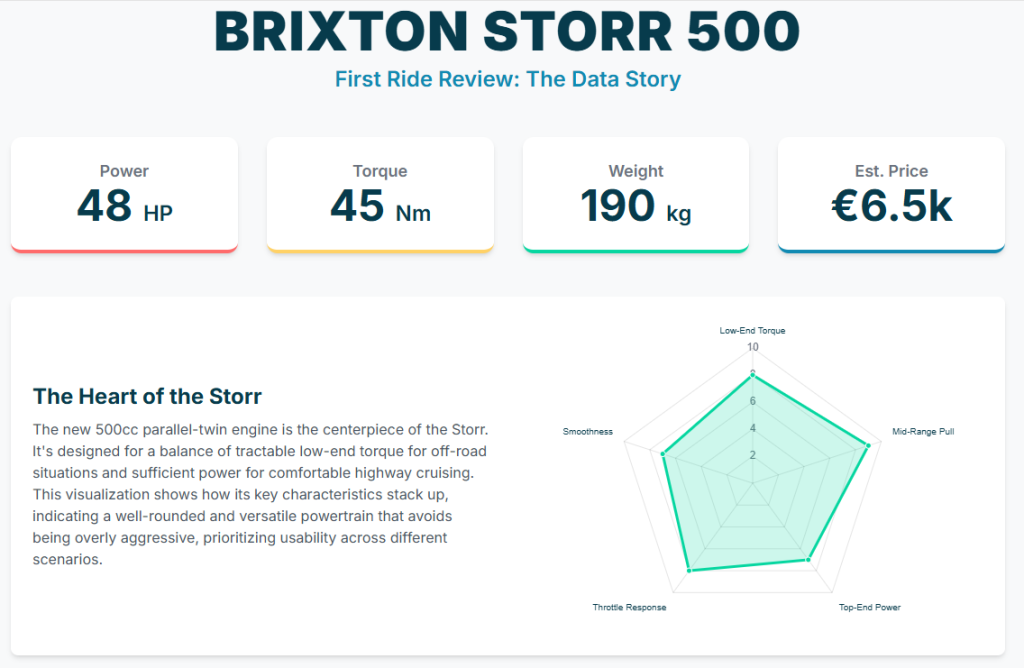Click the Mid-Range Pull data point on radar
Screen dimensions: 1024x668
pos(869,446)
